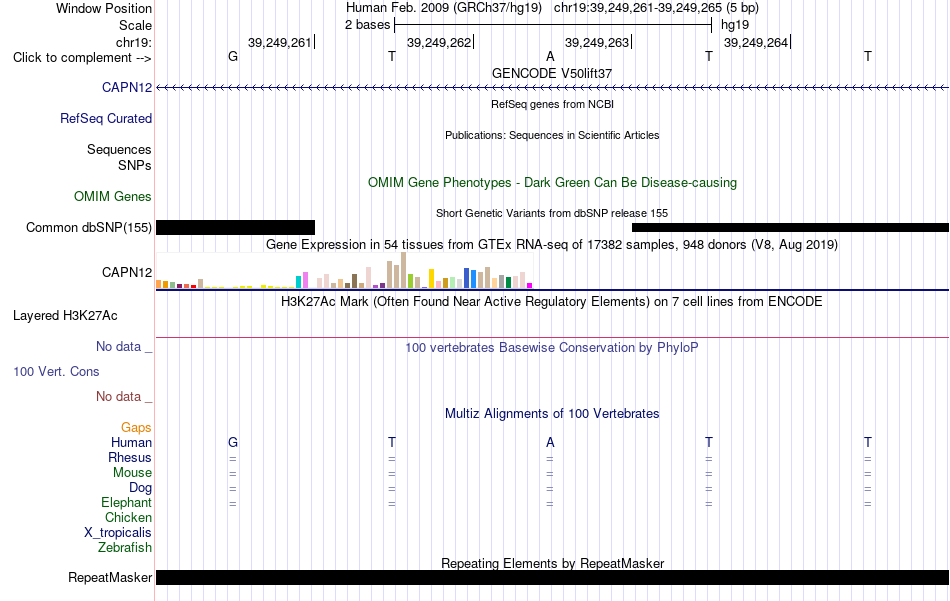This screenshot has height=601, width=950.
Task: Click the 'RefSeq genes from NCBI' title
Action: click(552, 104)
